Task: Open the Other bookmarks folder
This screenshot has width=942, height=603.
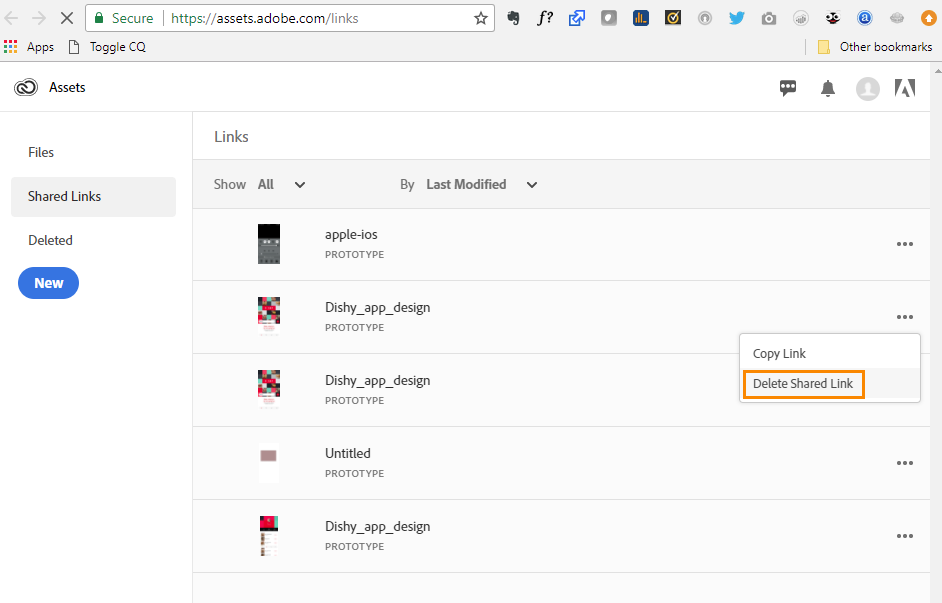Action: click(x=875, y=47)
